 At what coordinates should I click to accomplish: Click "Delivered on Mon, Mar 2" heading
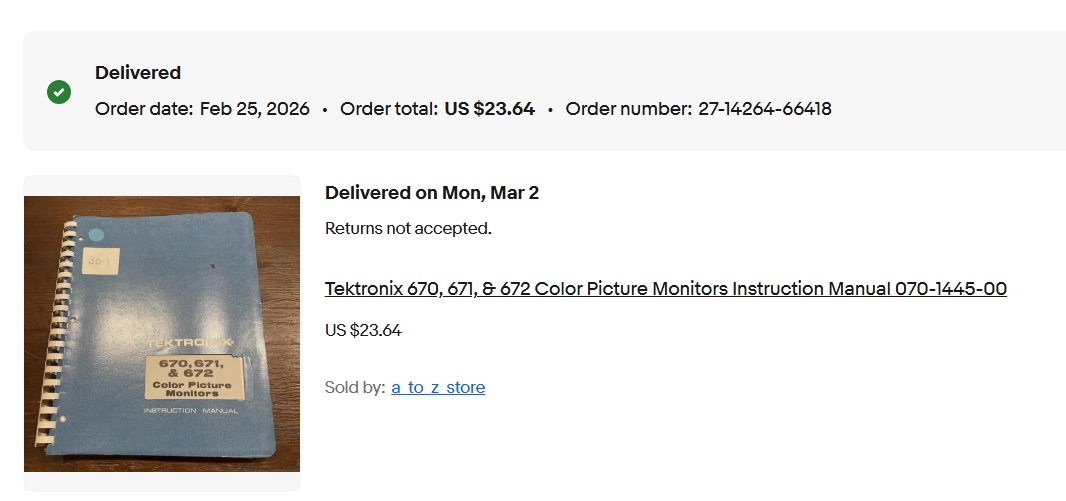(432, 193)
